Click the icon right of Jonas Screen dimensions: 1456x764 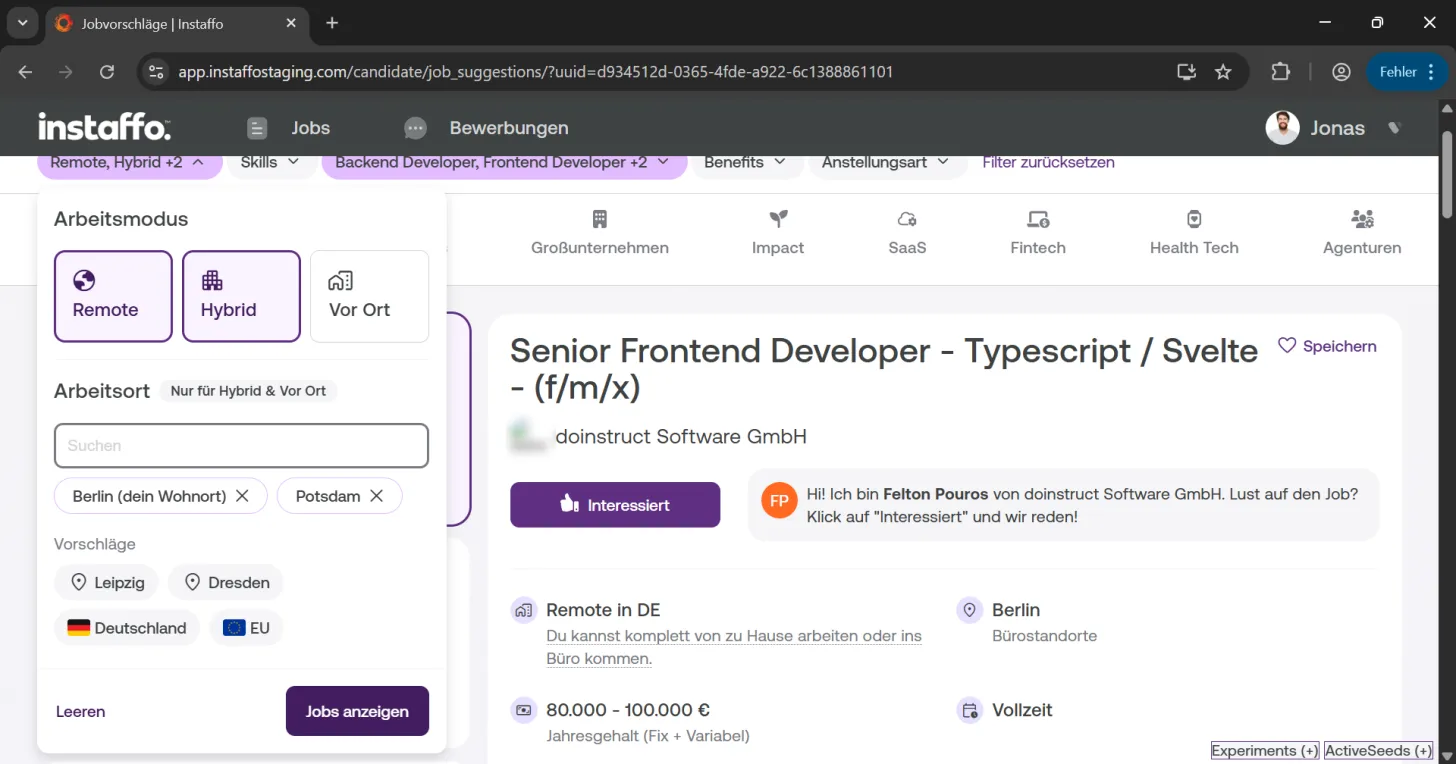pyautogui.click(x=1395, y=128)
